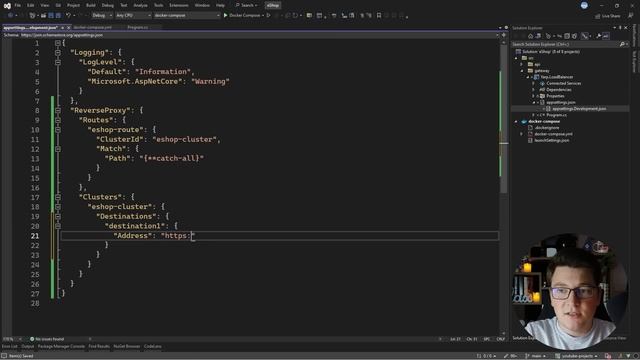Screen dimensions: 640x360
Task: Click the Solution Explorer search magnifier icon
Action: point(622,44)
